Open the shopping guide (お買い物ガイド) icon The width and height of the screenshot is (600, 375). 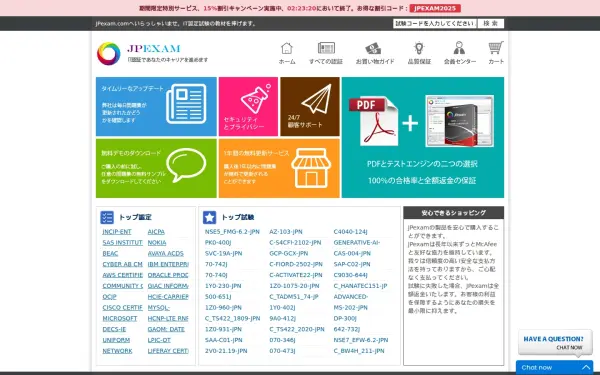(373, 49)
